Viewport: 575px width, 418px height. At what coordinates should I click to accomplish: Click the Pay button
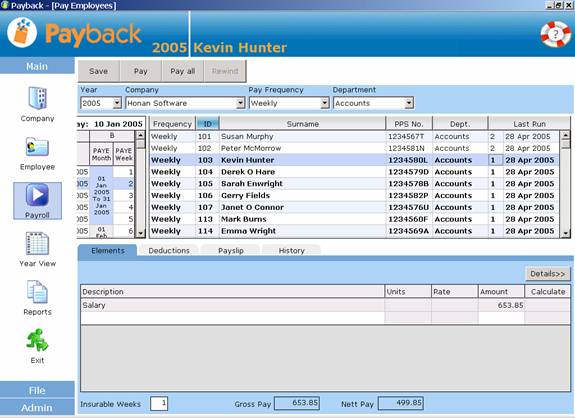coord(140,71)
